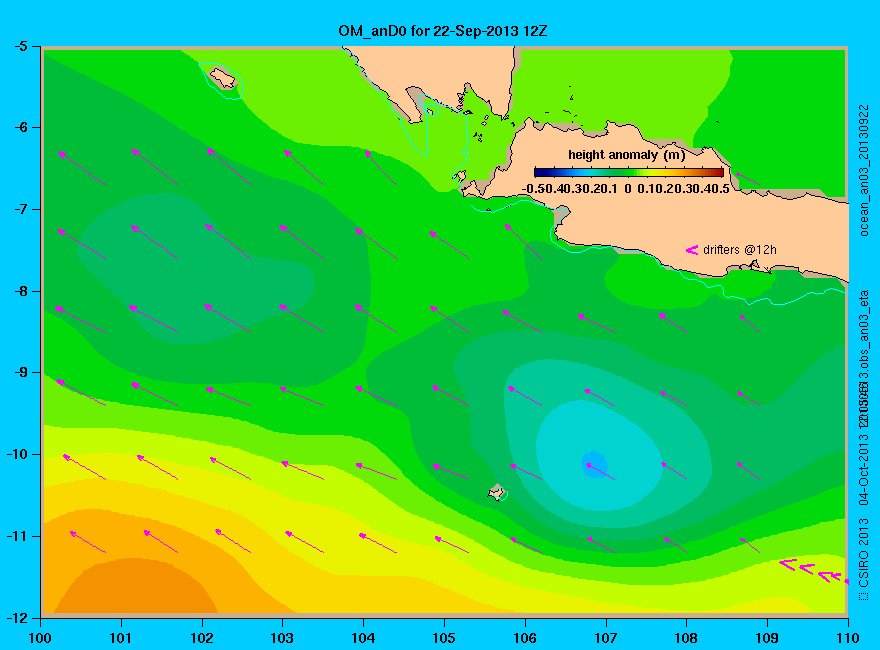Image resolution: width=880 pixels, height=650 pixels.
Task: Click the x-axis label "103"
Action: point(282,638)
